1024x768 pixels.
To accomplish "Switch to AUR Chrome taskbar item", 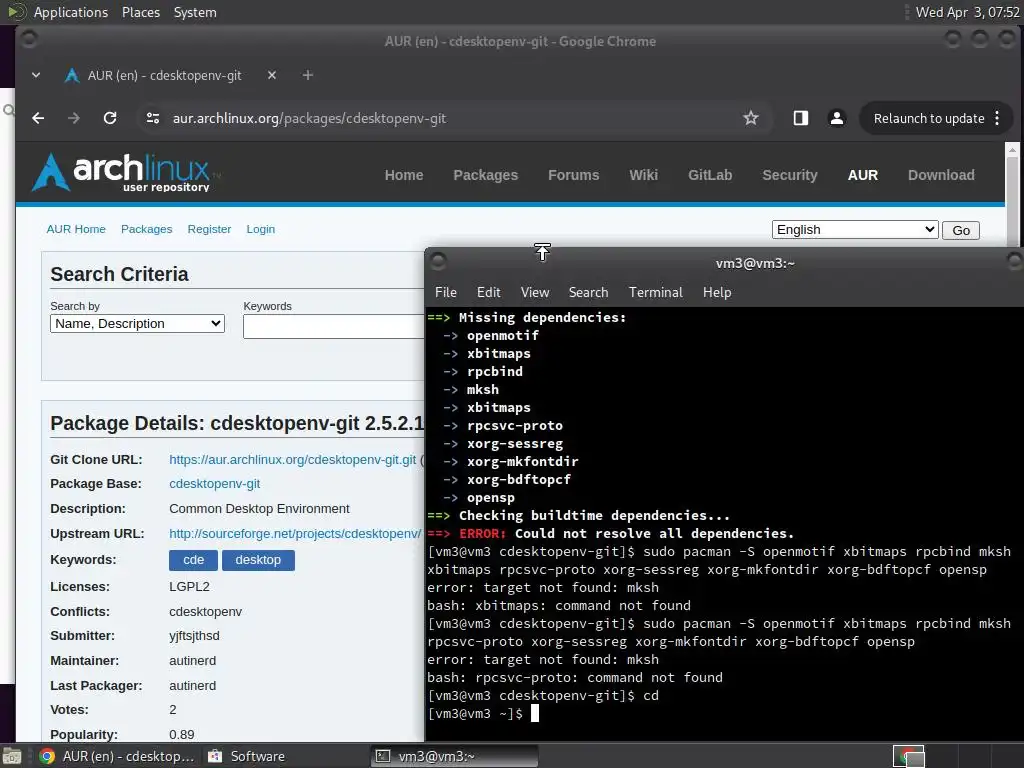I will click(116, 756).
